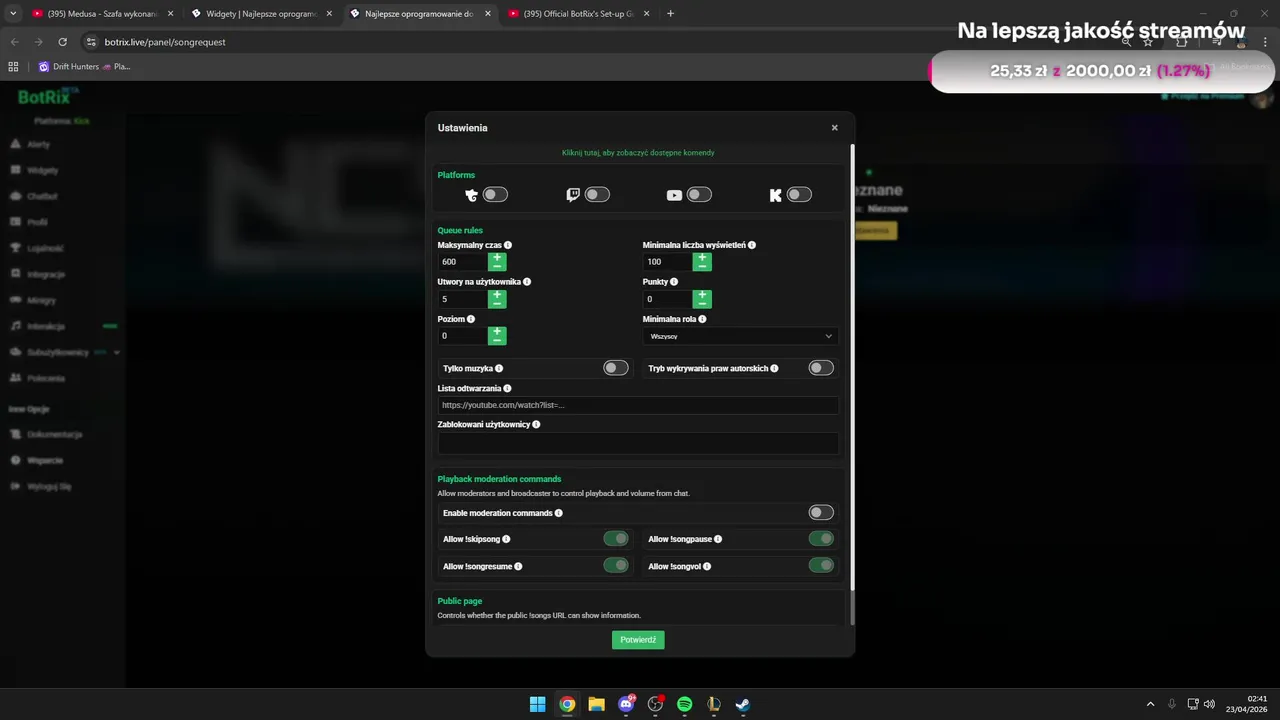Click the Potwierdź button
The height and width of the screenshot is (720, 1280).
(638, 640)
